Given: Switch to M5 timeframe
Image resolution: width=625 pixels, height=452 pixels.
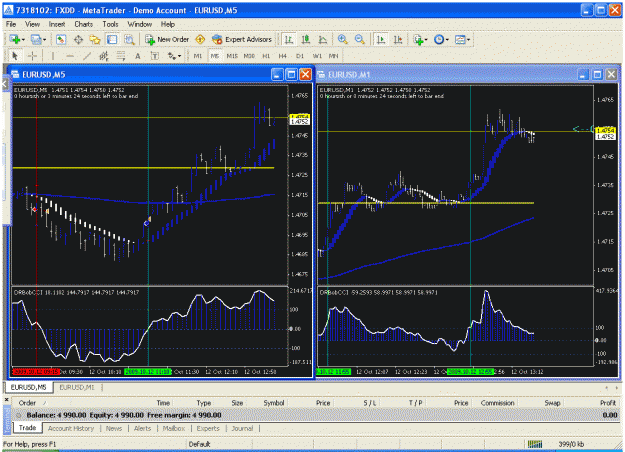Looking at the screenshot, I should coord(215,56).
